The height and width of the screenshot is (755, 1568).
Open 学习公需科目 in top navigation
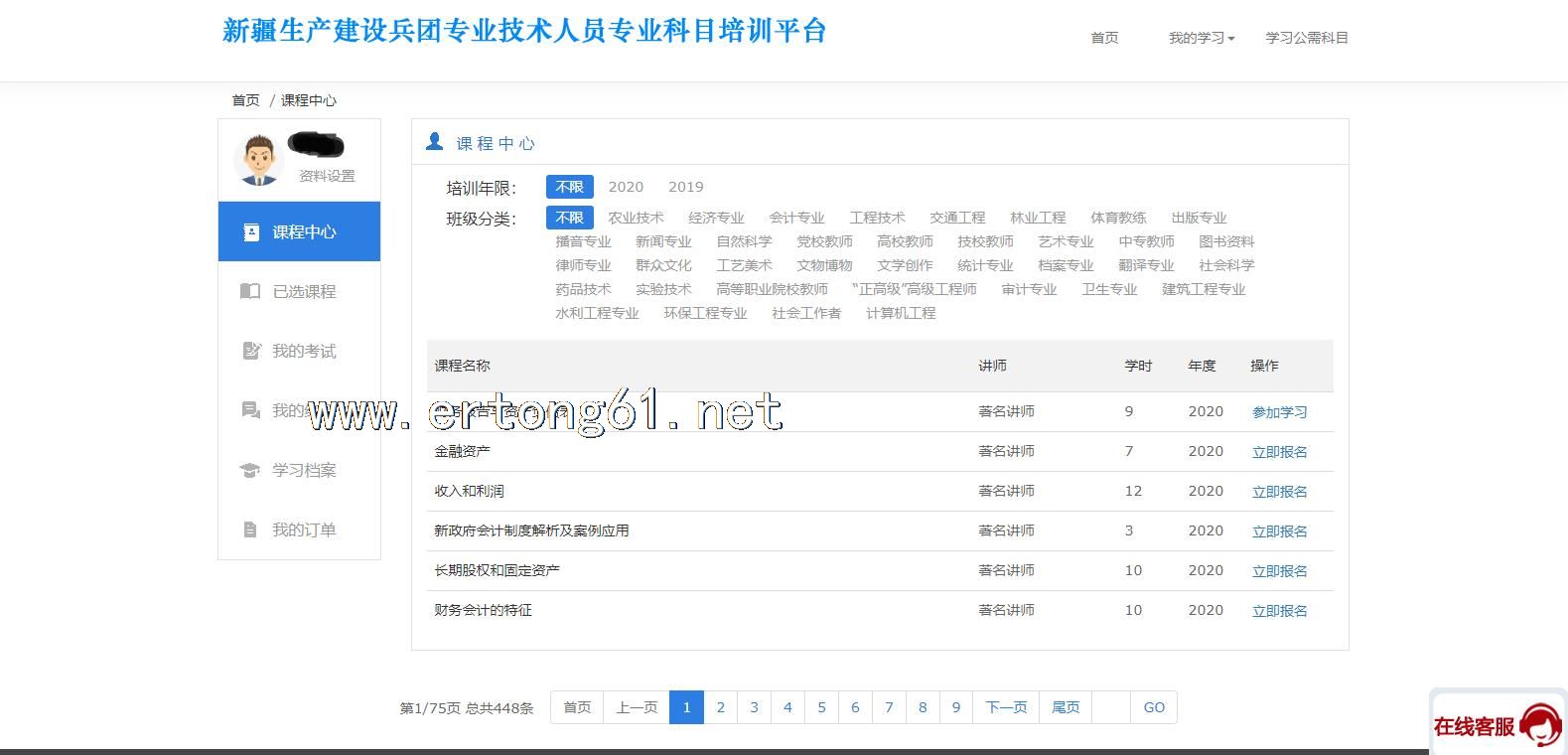point(1306,38)
